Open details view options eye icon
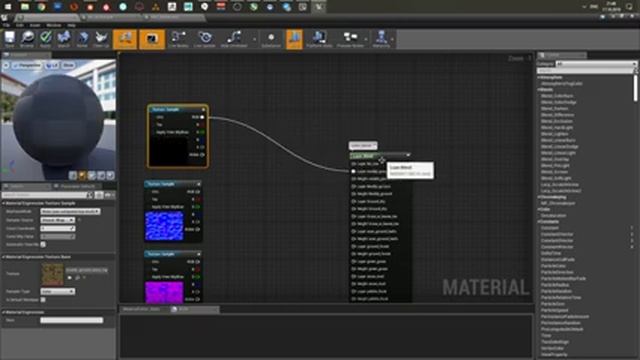The width and height of the screenshot is (640, 360). [x=109, y=195]
